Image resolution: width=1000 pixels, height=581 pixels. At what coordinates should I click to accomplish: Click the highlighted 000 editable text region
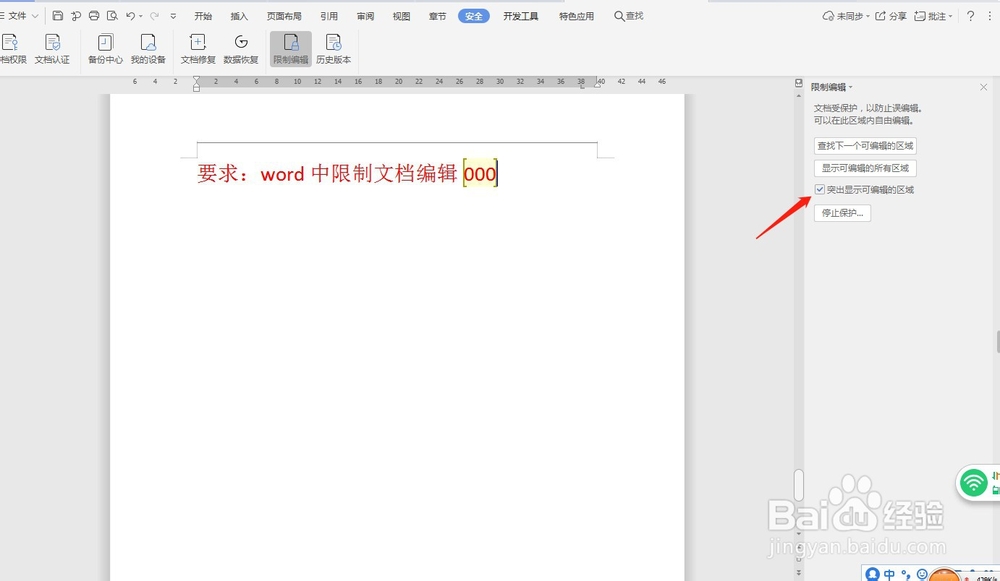tap(480, 173)
